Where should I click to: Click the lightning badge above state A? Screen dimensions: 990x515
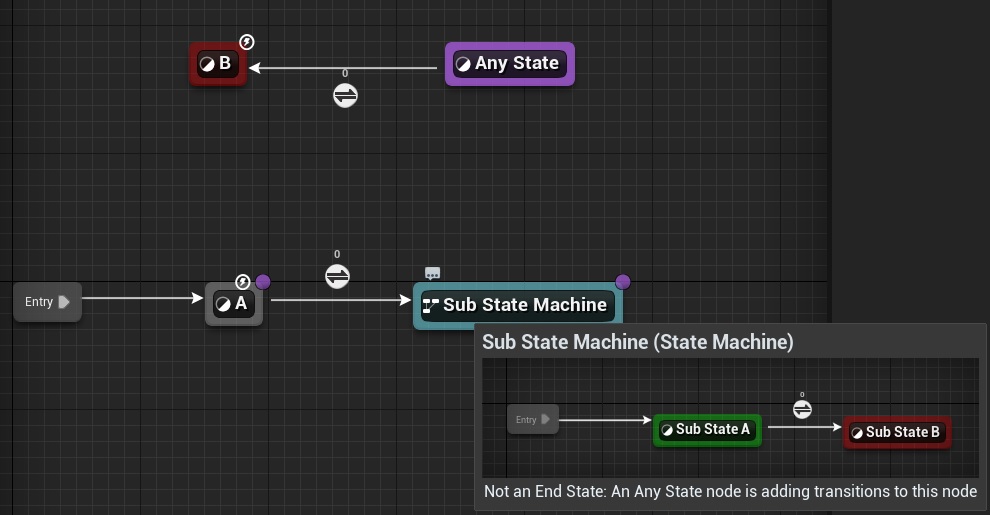243,282
